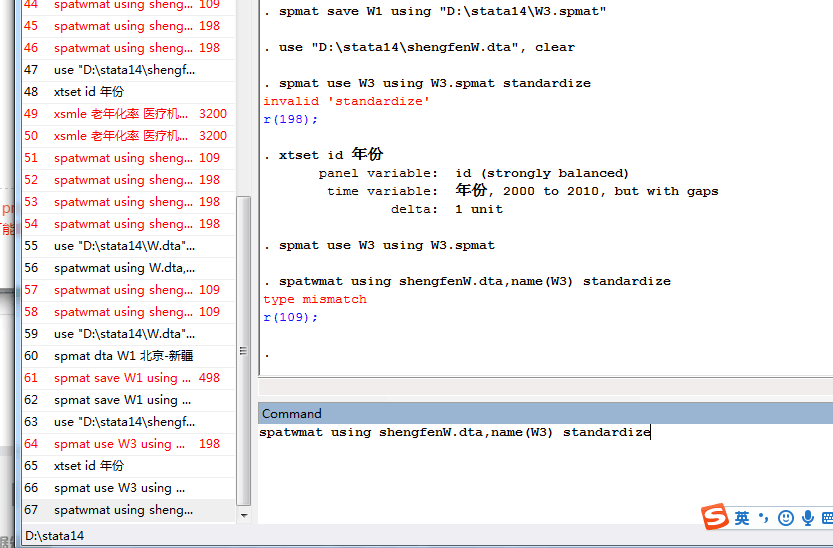833x548 pixels.
Task: Select history command 61 spmat save error 498
Action: [x=129, y=378]
